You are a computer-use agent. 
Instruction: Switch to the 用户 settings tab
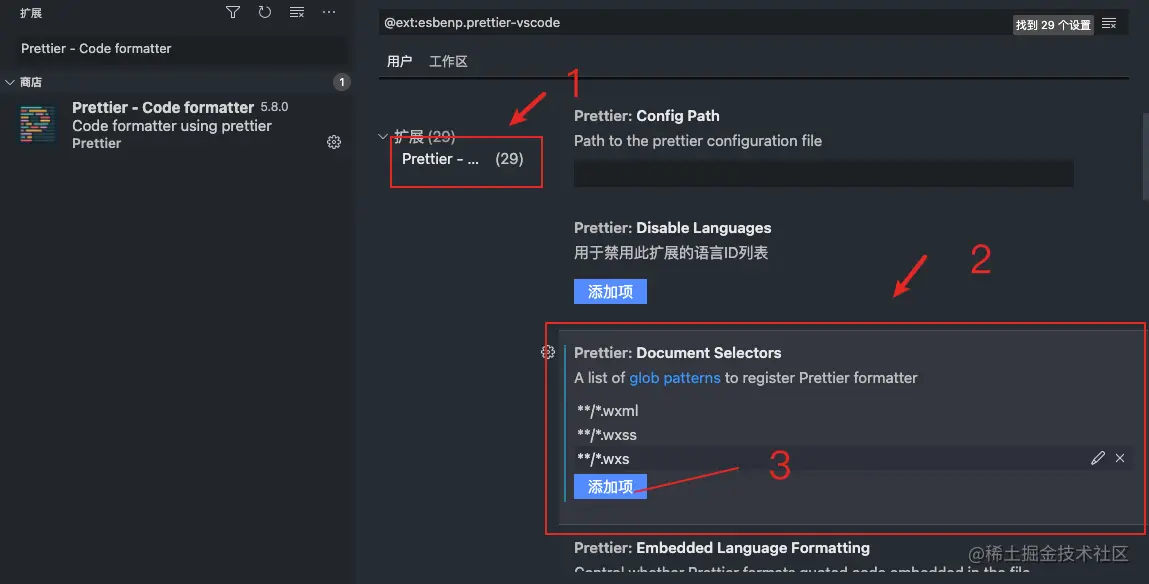399,61
